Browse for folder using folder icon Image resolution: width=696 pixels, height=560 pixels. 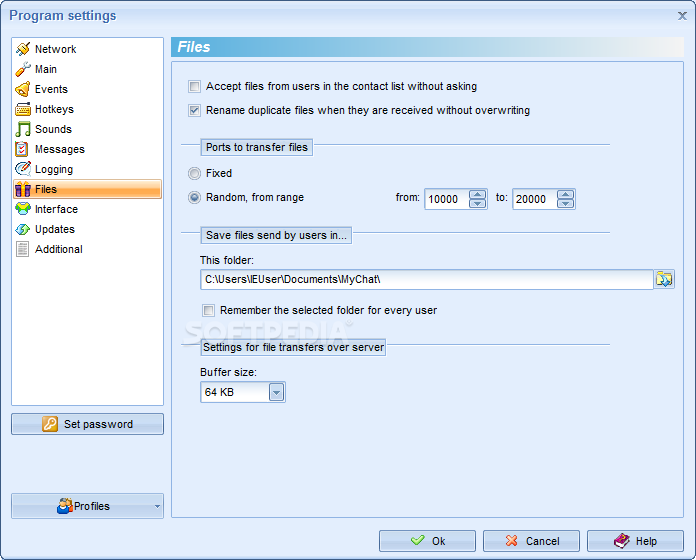click(664, 279)
